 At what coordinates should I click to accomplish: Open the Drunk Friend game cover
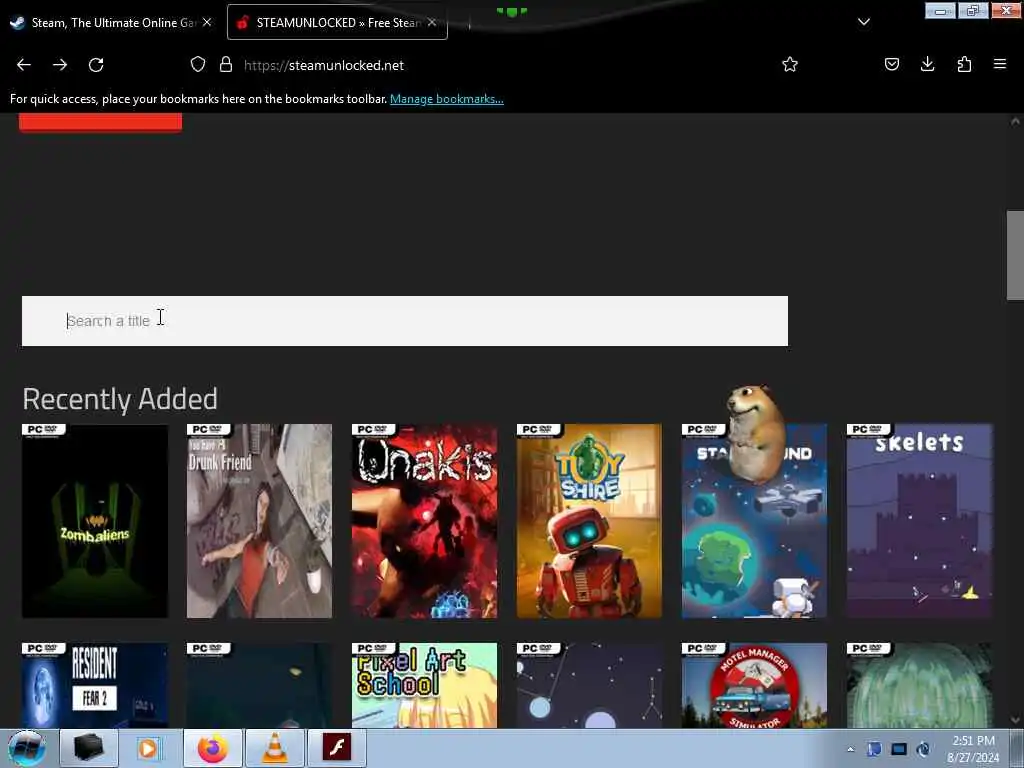pyautogui.click(x=259, y=520)
